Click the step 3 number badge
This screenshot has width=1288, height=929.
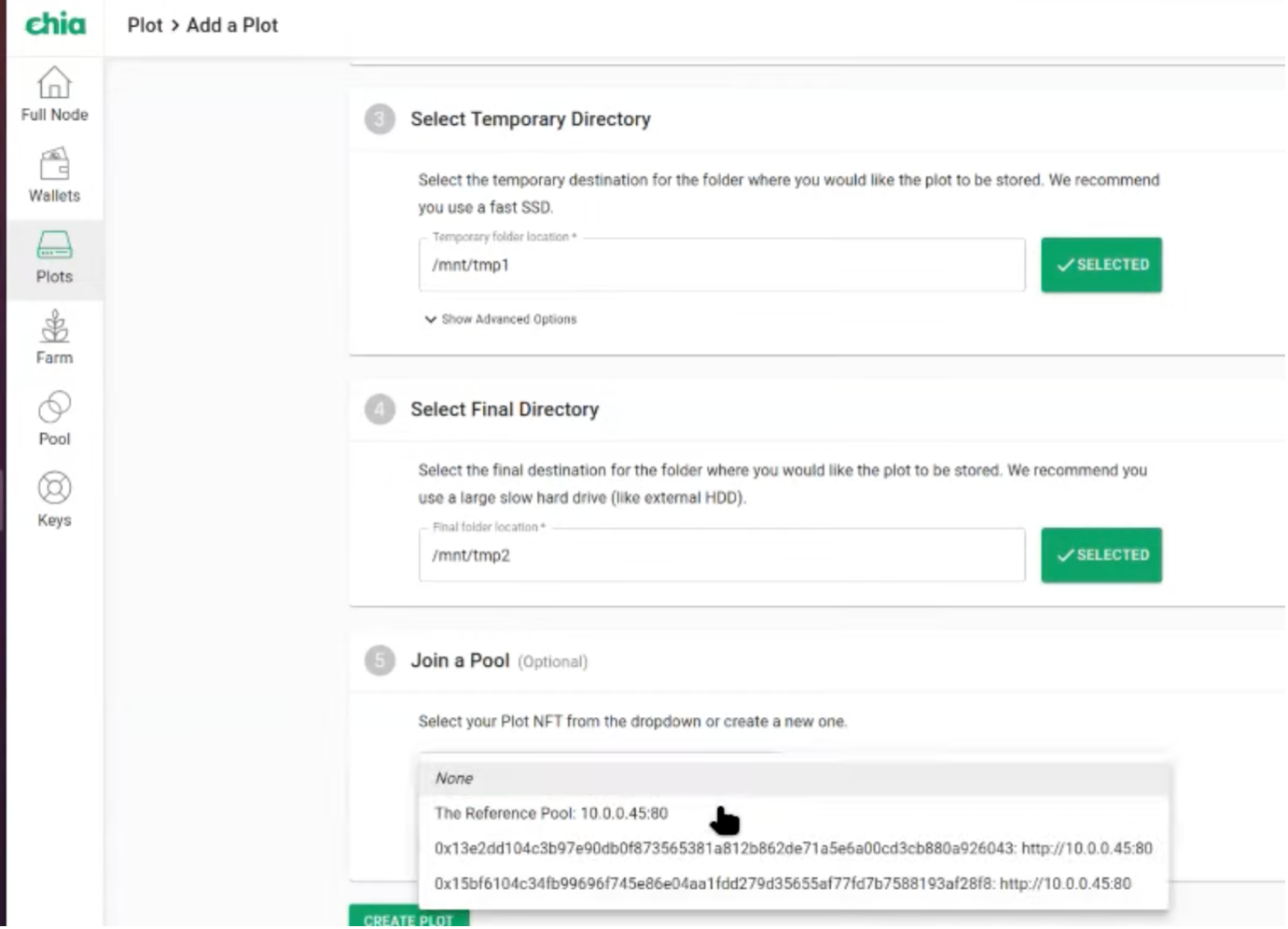[380, 119]
